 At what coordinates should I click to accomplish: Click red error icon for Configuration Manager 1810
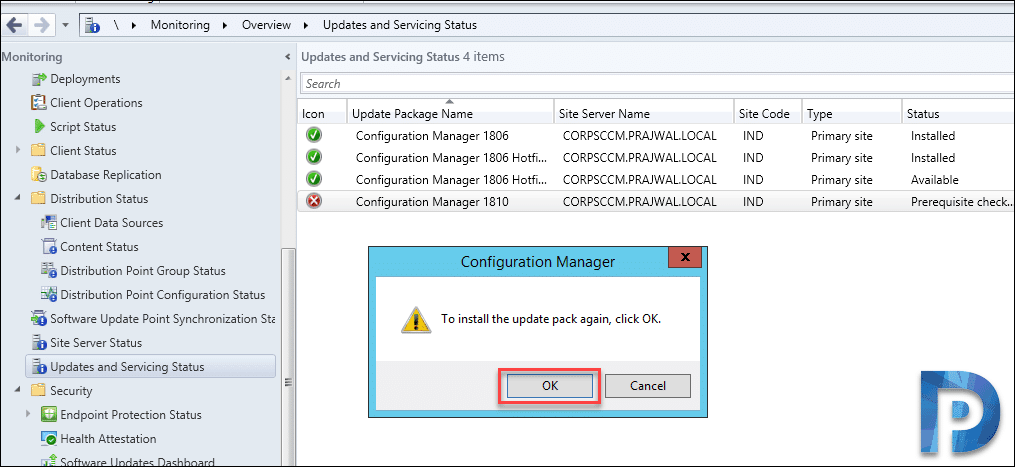[x=314, y=201]
